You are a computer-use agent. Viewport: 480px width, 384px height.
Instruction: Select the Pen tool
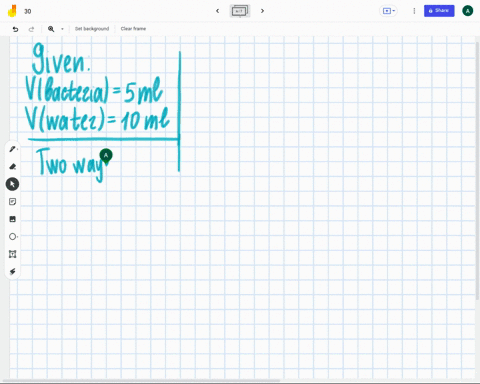[x=13, y=149]
